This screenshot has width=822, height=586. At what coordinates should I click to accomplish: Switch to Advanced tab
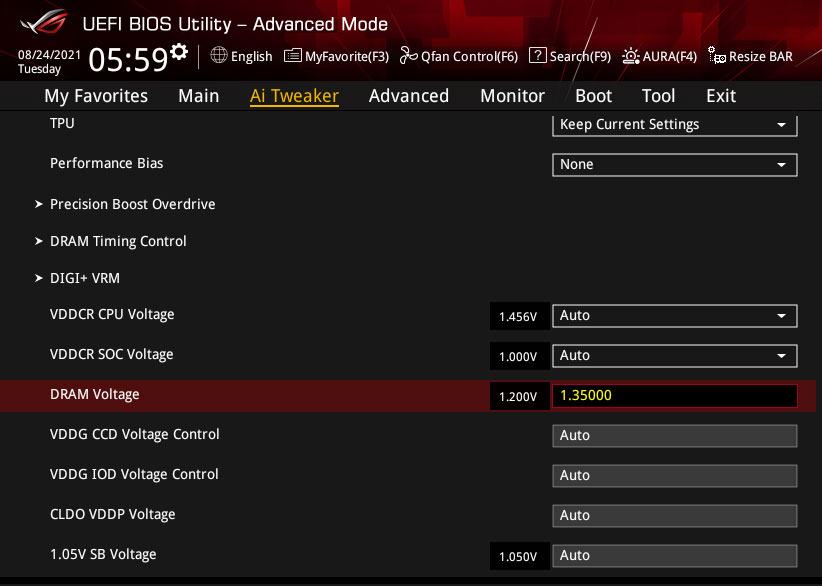[409, 96]
